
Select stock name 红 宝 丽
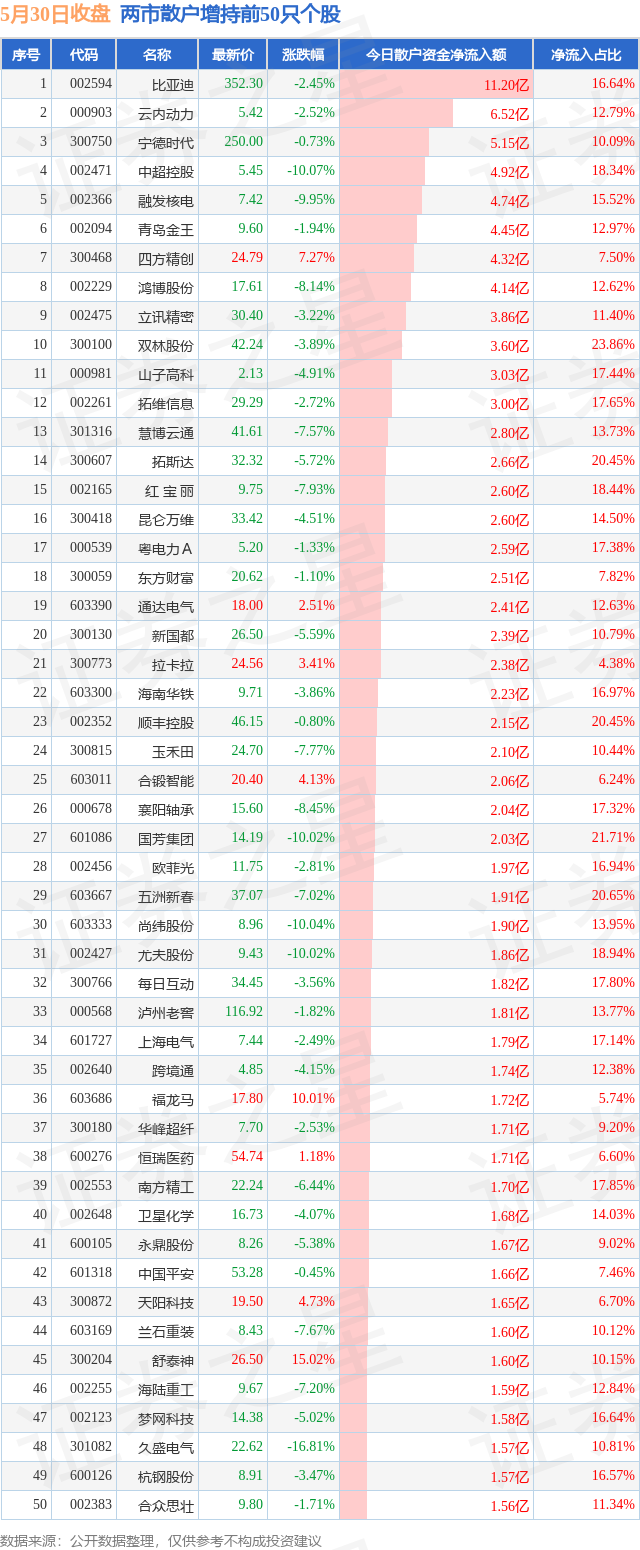click(170, 490)
